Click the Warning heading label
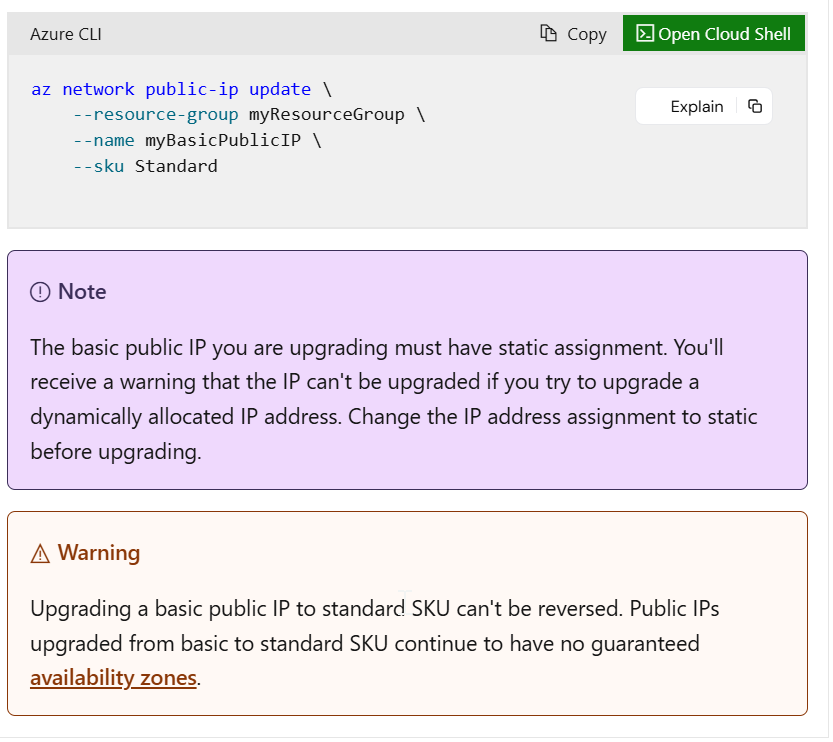 point(99,552)
